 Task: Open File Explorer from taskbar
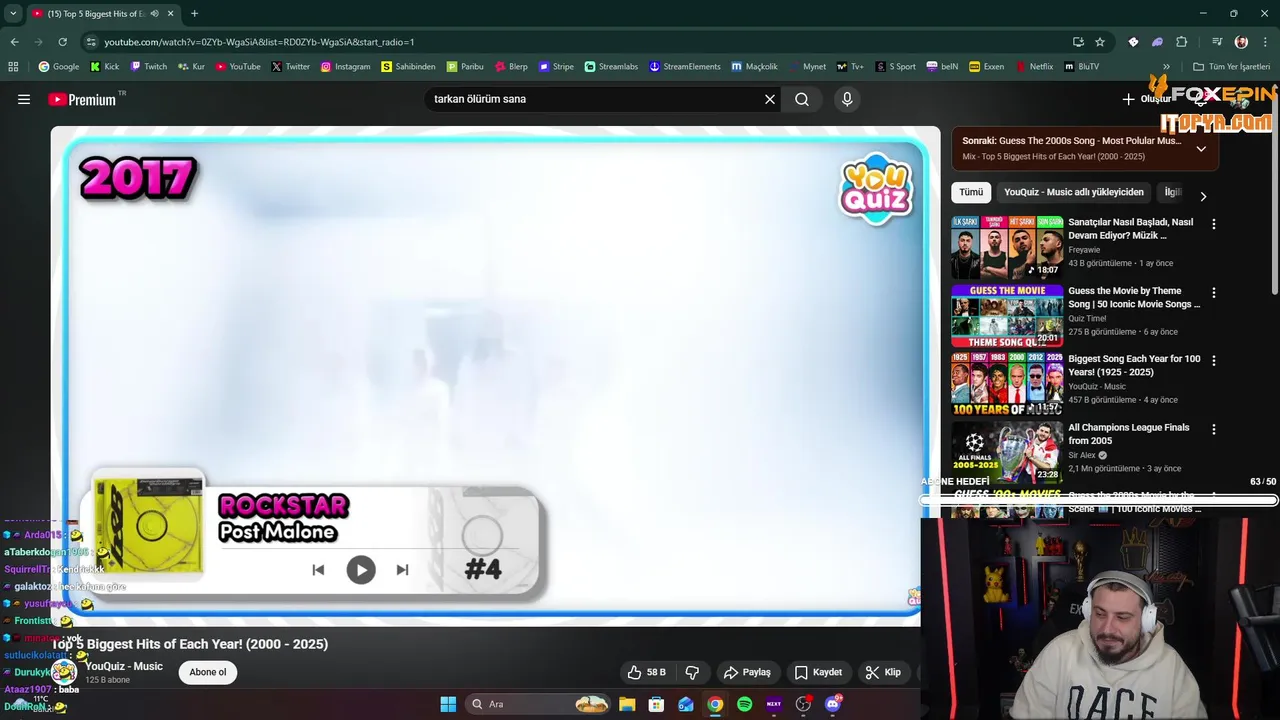click(x=627, y=704)
